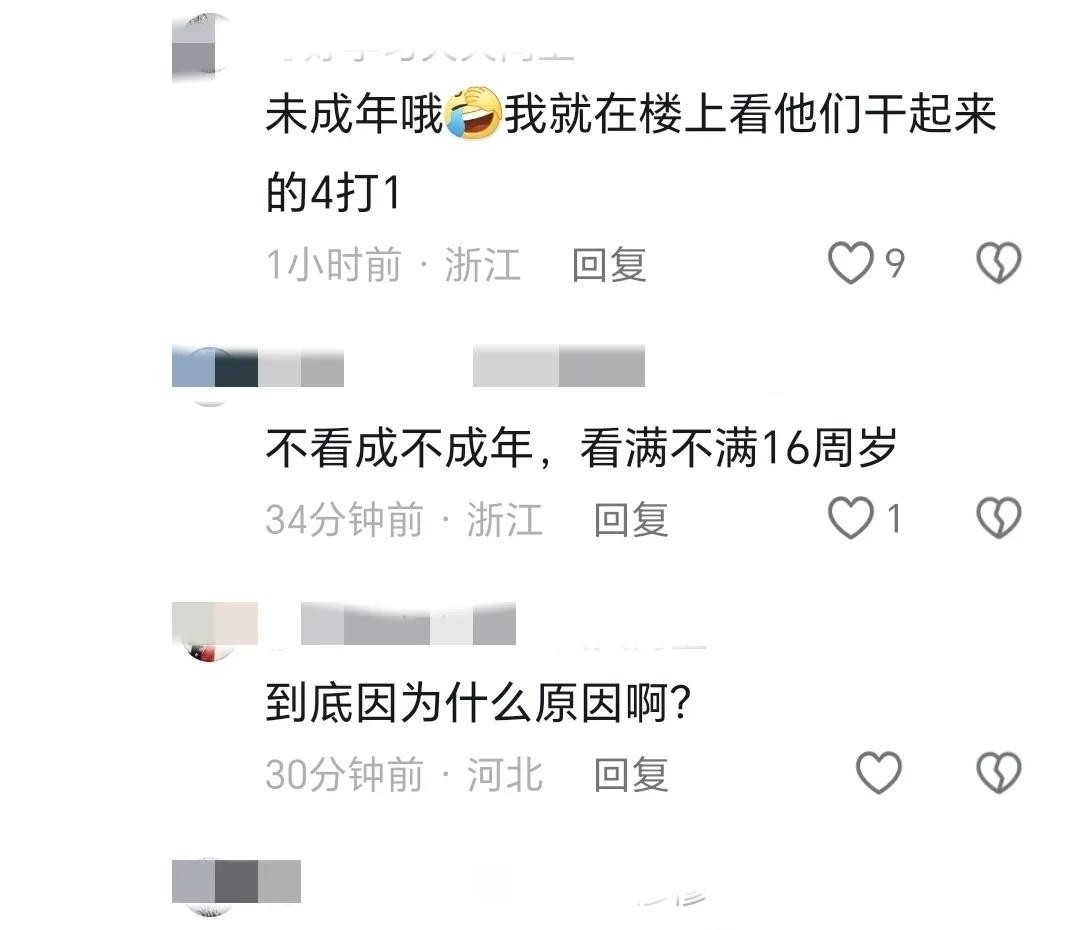Open blurred username tag beside second commenter
Viewport: 1080px width, 930px height.
pyautogui.click(x=559, y=366)
